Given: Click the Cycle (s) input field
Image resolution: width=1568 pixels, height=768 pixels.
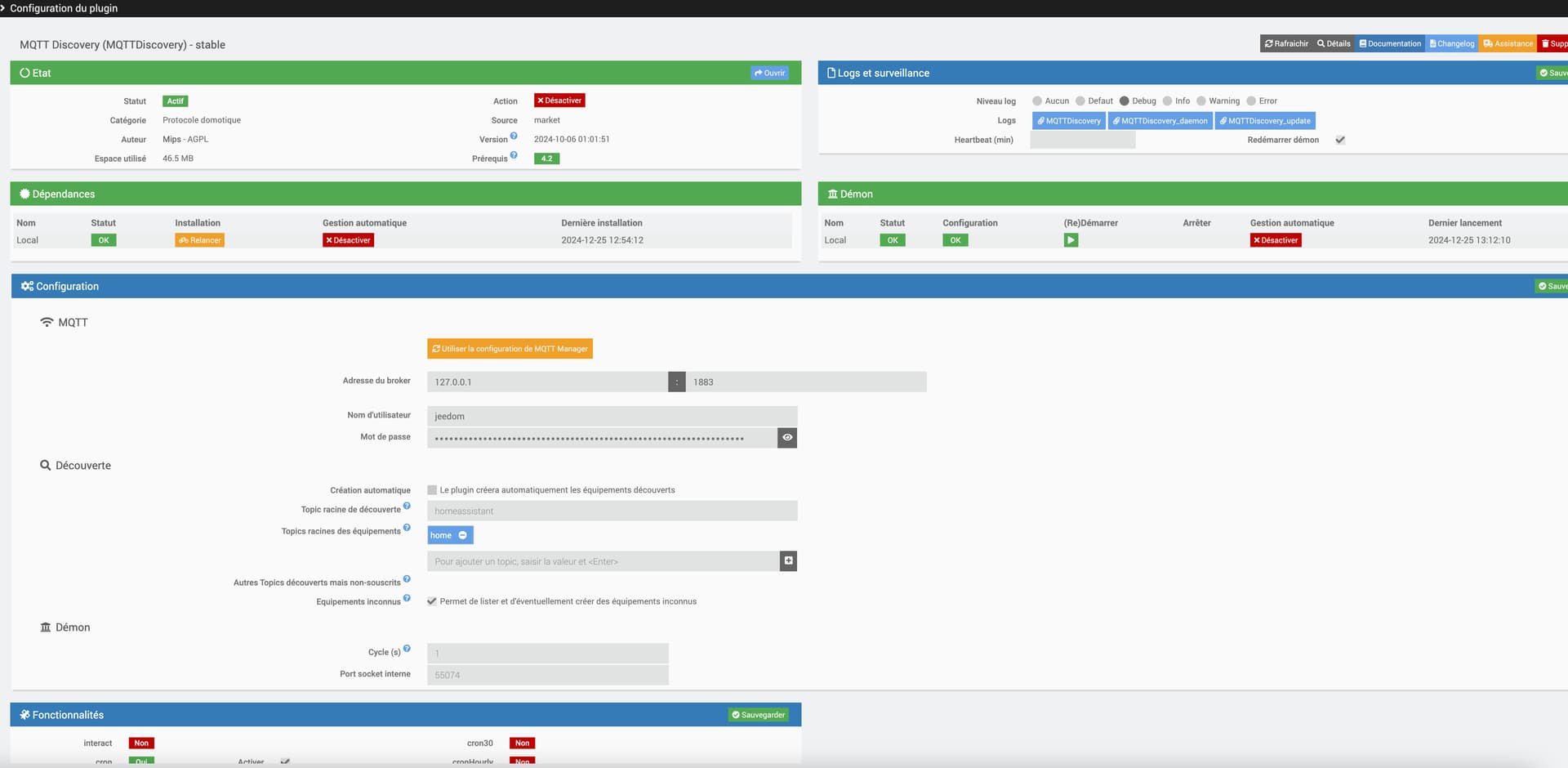Looking at the screenshot, I should (548, 653).
